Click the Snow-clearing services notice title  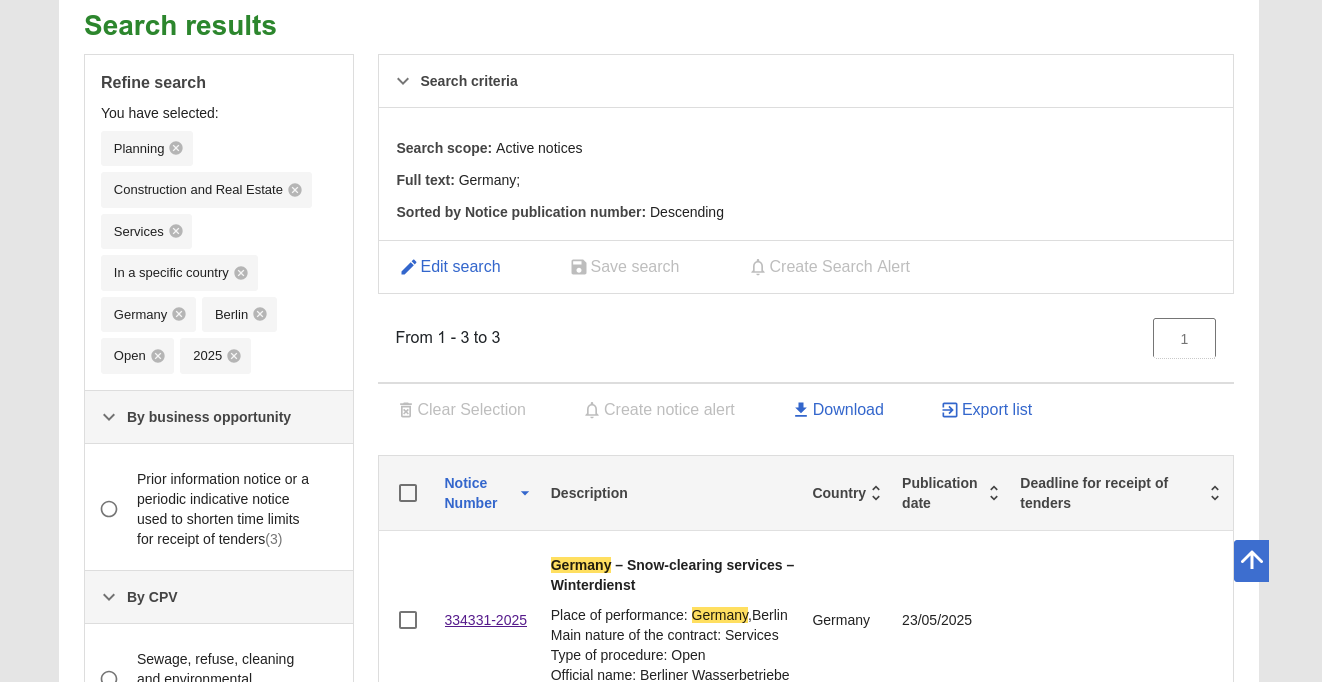point(672,575)
